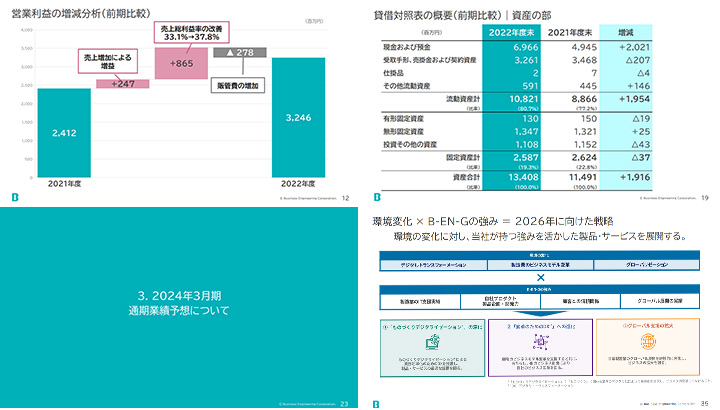Click the 2021年度末 column header
The image size is (720, 410).
(x=570, y=33)
